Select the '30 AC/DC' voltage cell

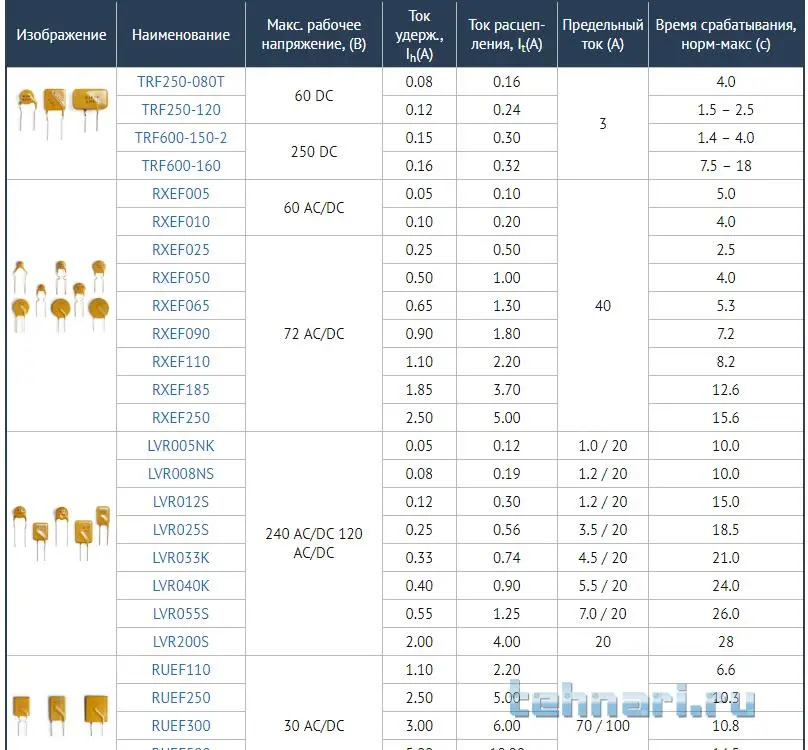click(x=314, y=726)
